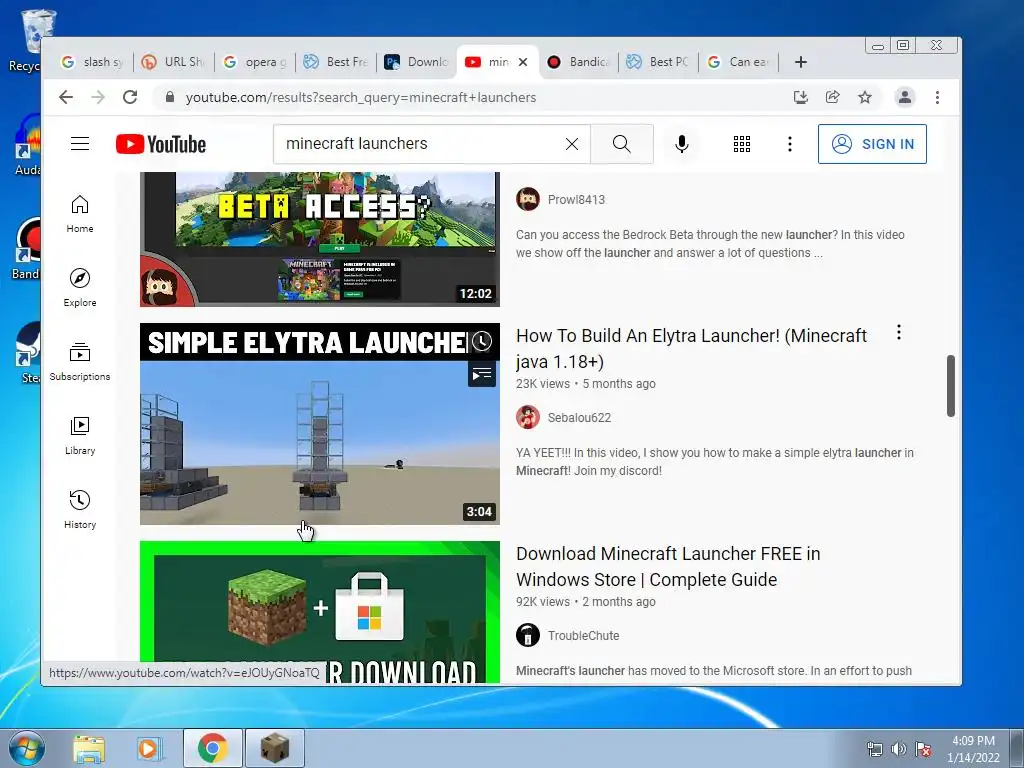Image resolution: width=1024 pixels, height=768 pixels.
Task: Click the Prowl8413 channel avatar
Action: point(528,199)
